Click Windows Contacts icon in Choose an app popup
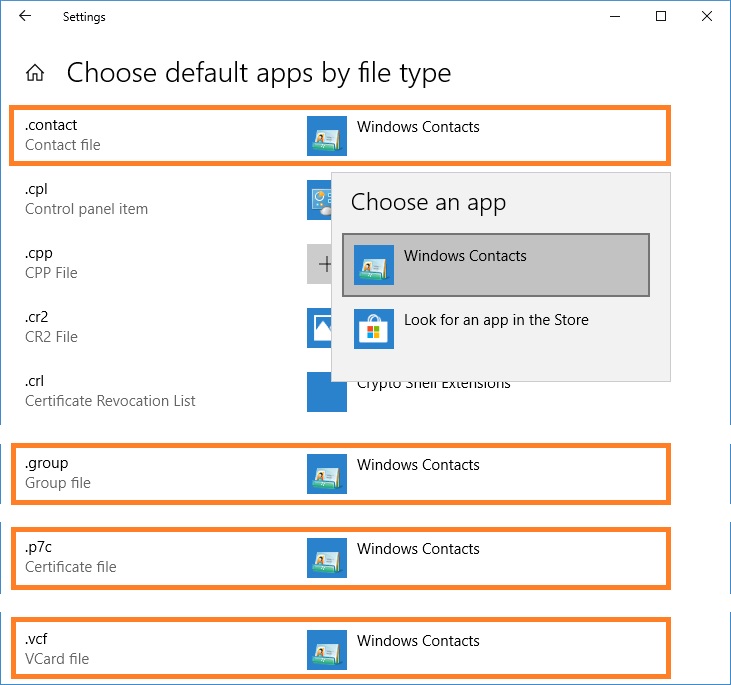The image size is (731, 685). tap(373, 265)
